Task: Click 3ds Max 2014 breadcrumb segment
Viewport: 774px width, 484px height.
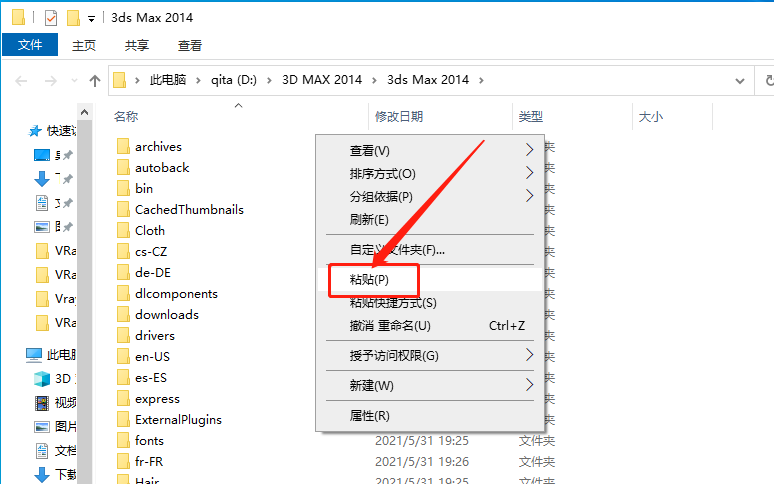Action: 428,79
